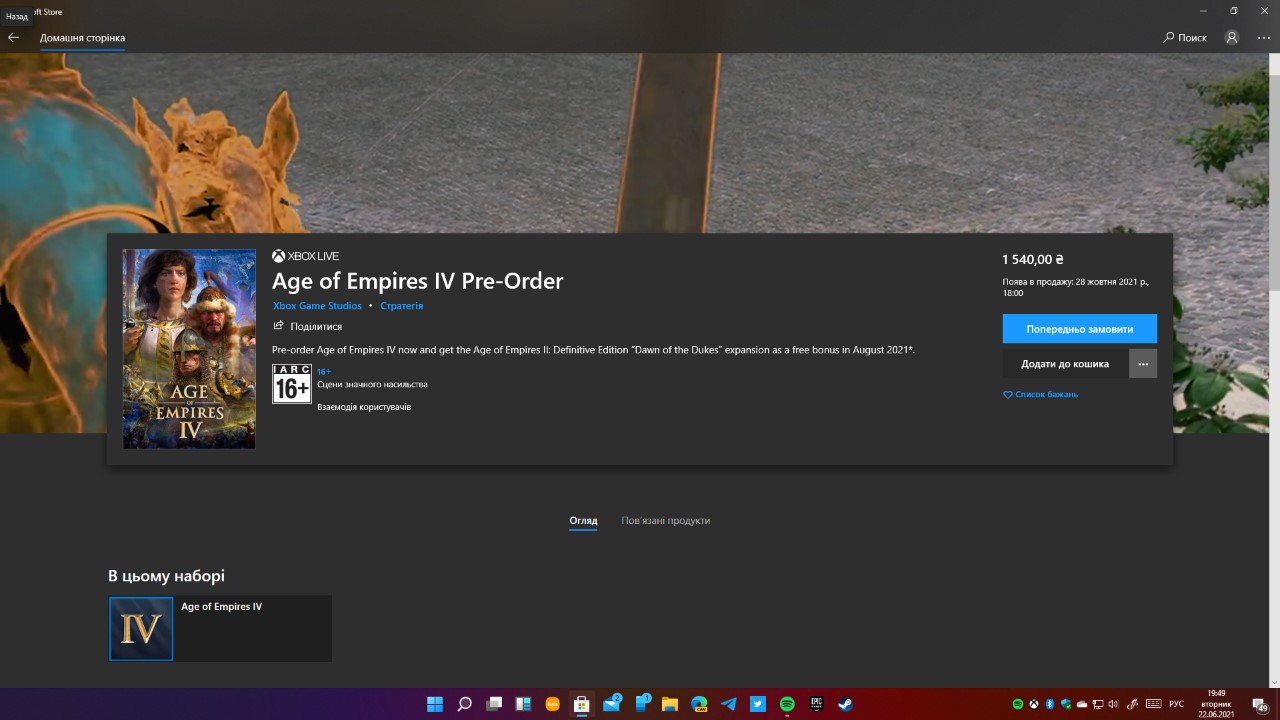Open the Mail app on taskbar
Viewport: 1280px width, 720px height.
(x=611, y=704)
